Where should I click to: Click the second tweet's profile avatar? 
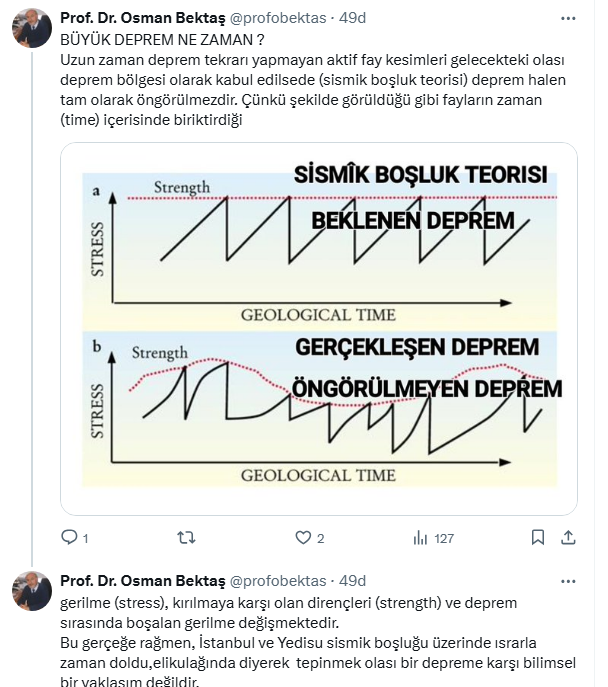pyautogui.click(x=31, y=590)
